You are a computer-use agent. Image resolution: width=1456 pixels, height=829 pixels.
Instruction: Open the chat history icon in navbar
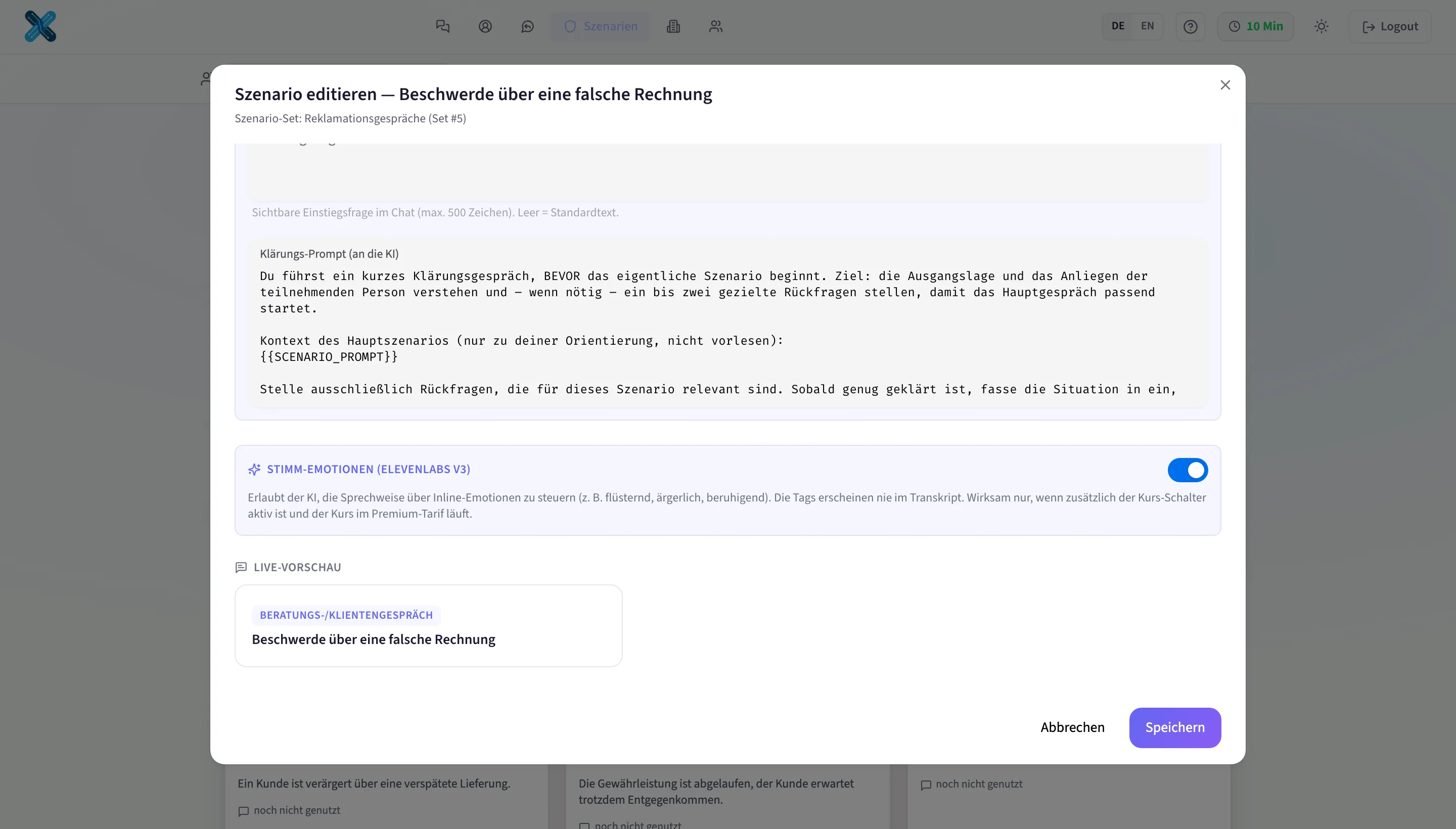(527, 26)
